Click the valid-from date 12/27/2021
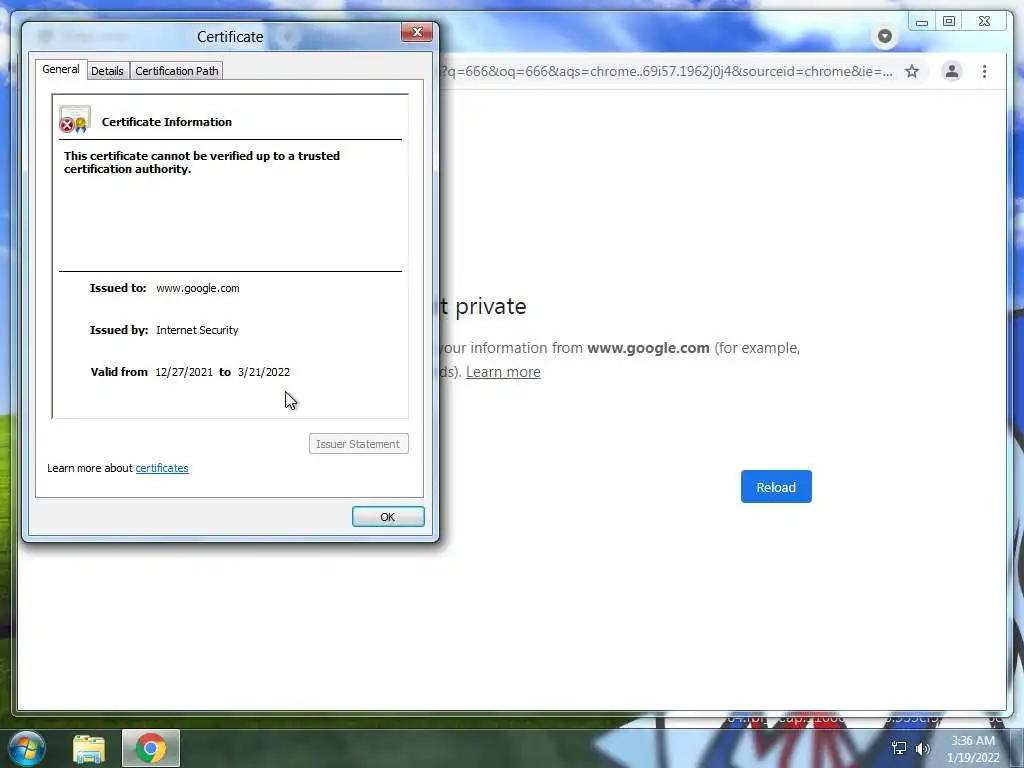Viewport: 1024px width, 768px height. (184, 372)
